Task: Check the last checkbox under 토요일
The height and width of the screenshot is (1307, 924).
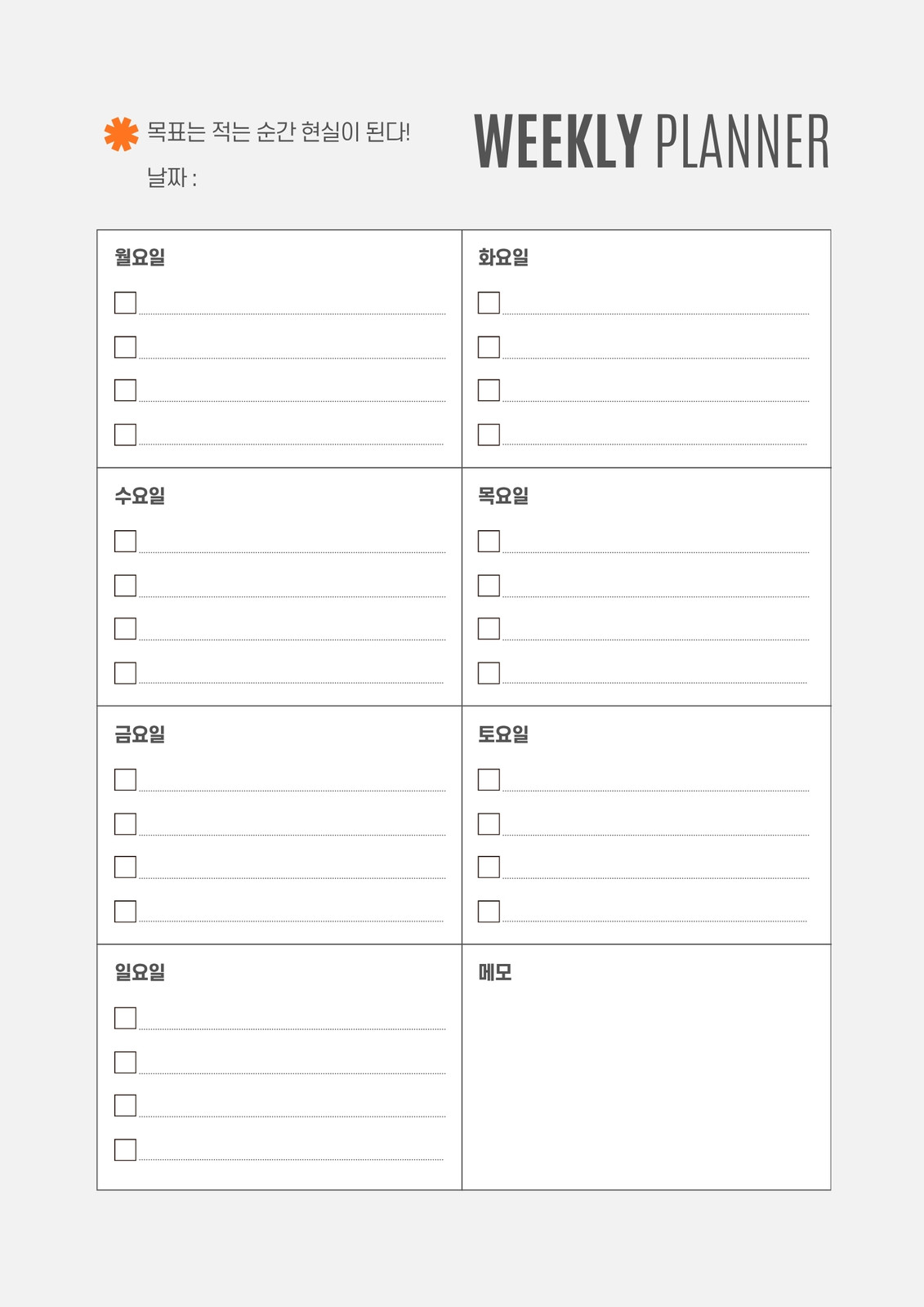Action: click(x=489, y=912)
